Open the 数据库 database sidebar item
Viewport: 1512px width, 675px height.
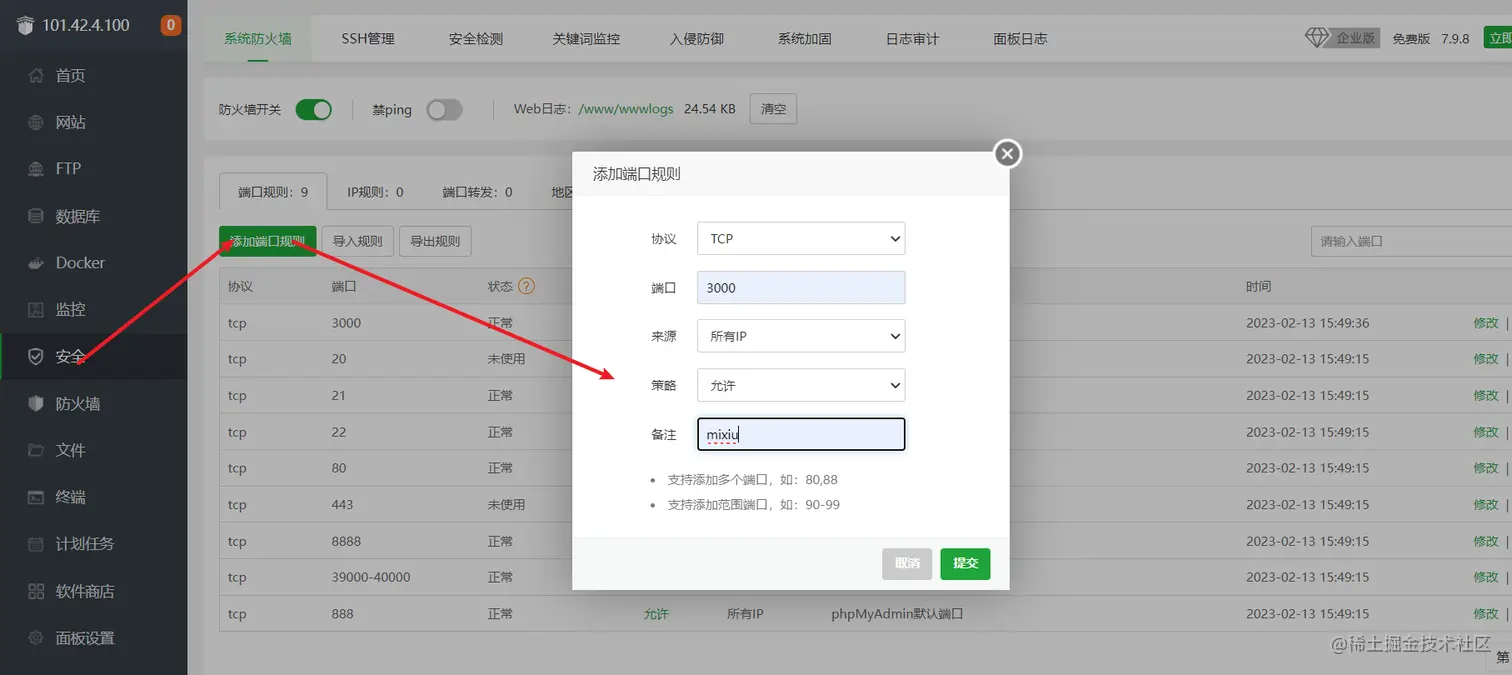[x=93, y=216]
